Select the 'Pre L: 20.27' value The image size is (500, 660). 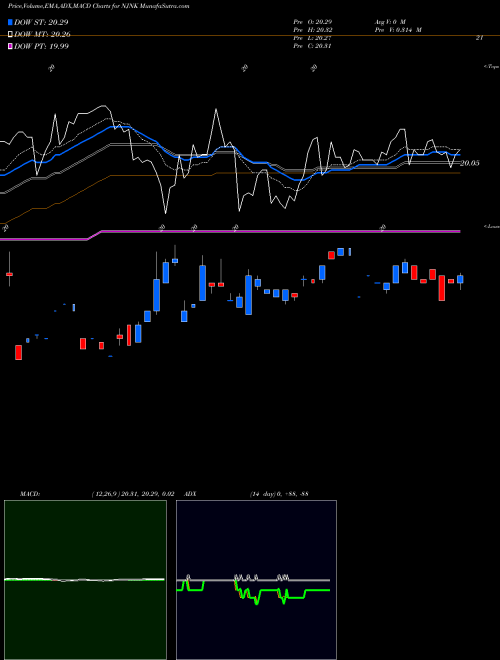[312, 38]
